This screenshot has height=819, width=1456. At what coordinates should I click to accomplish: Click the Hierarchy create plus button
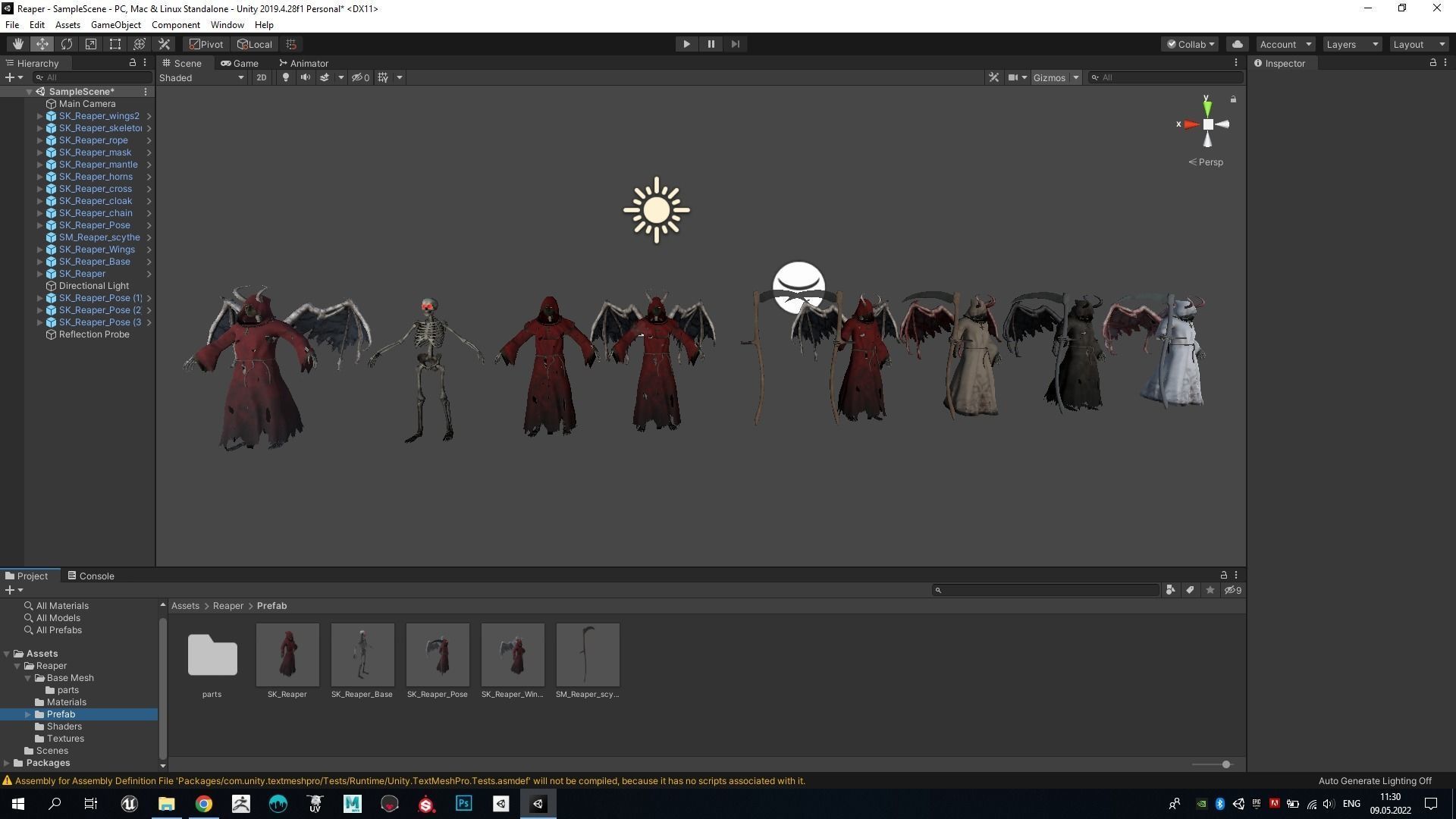[x=14, y=77]
